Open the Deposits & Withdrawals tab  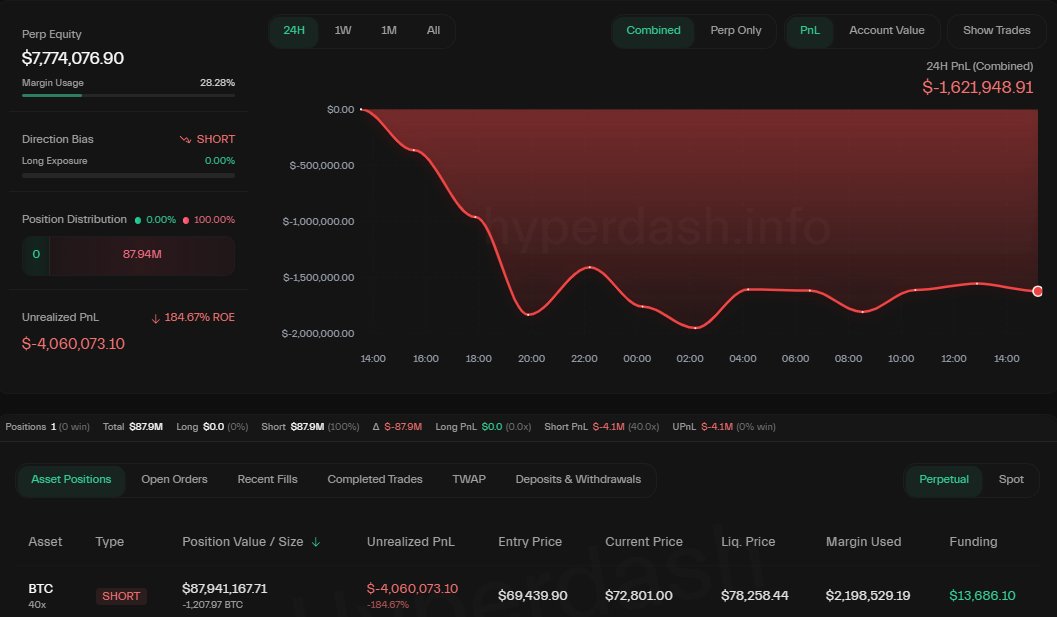578,480
